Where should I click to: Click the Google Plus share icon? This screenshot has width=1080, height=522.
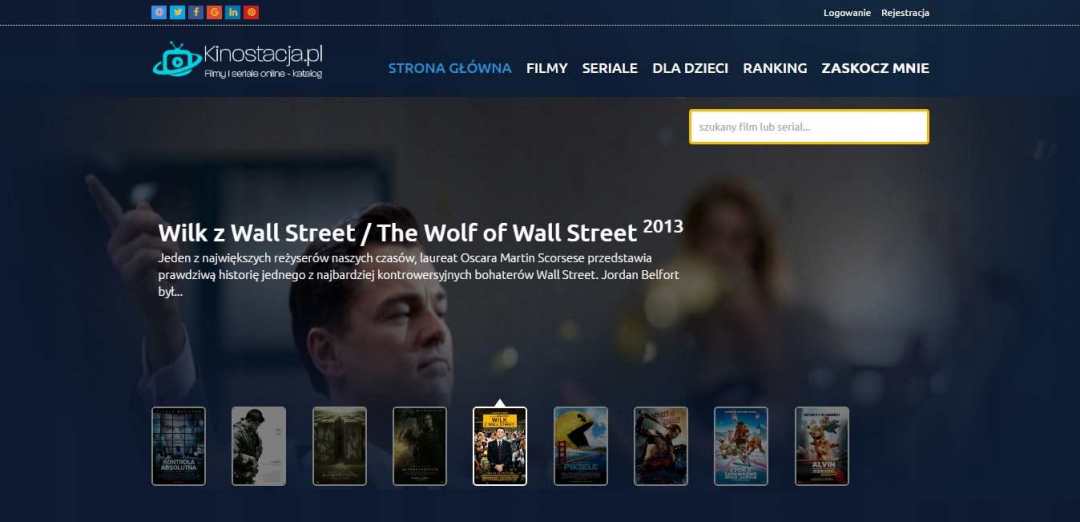214,12
